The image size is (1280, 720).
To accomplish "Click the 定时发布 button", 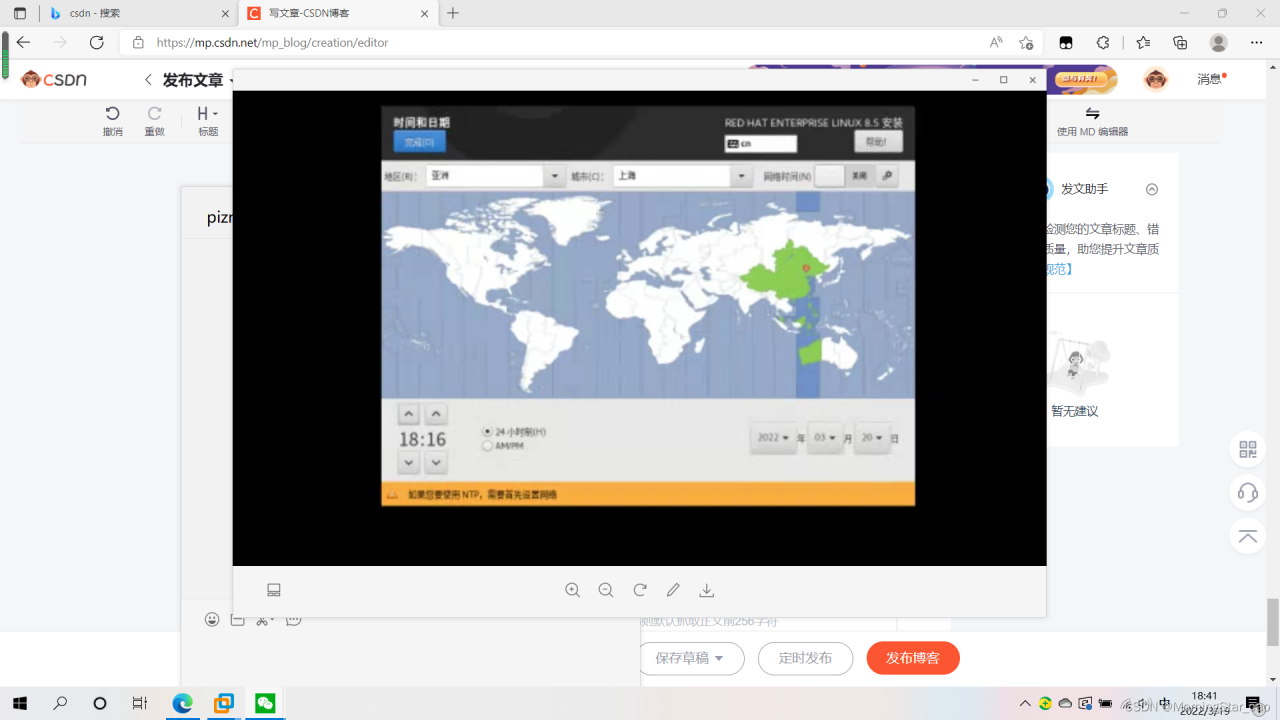I will point(805,658).
